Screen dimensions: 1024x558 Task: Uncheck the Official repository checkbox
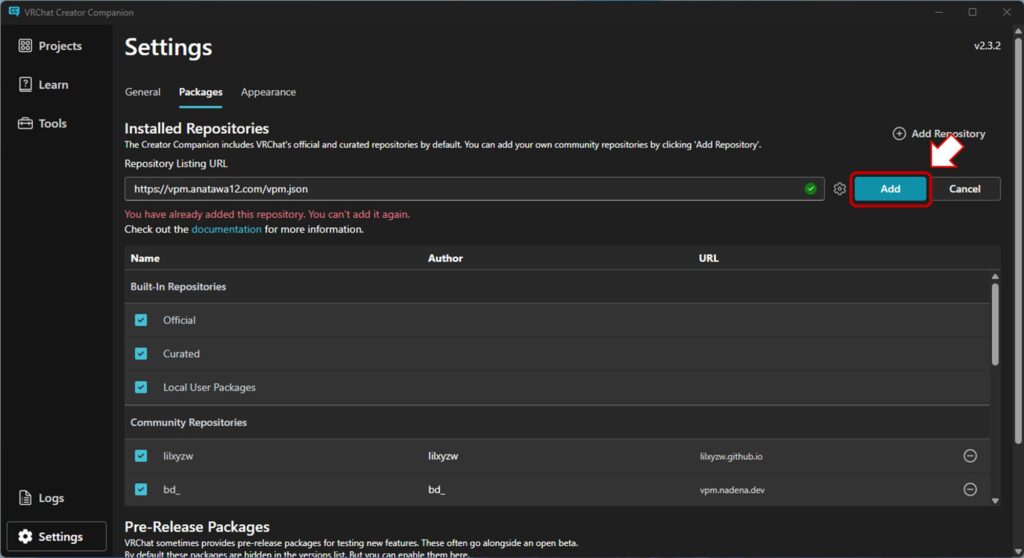pos(141,320)
